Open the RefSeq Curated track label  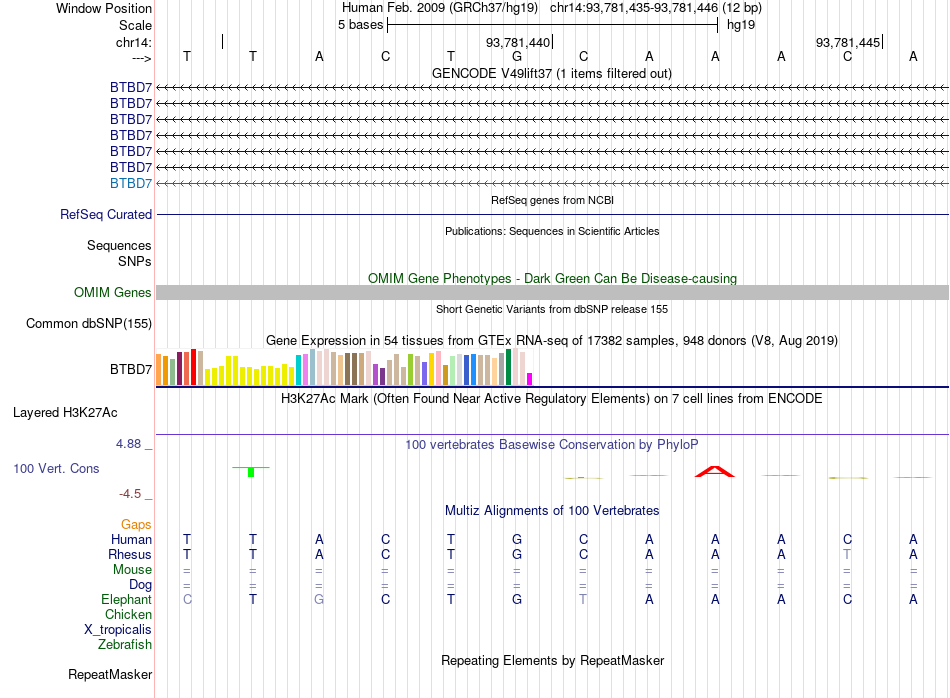106,214
